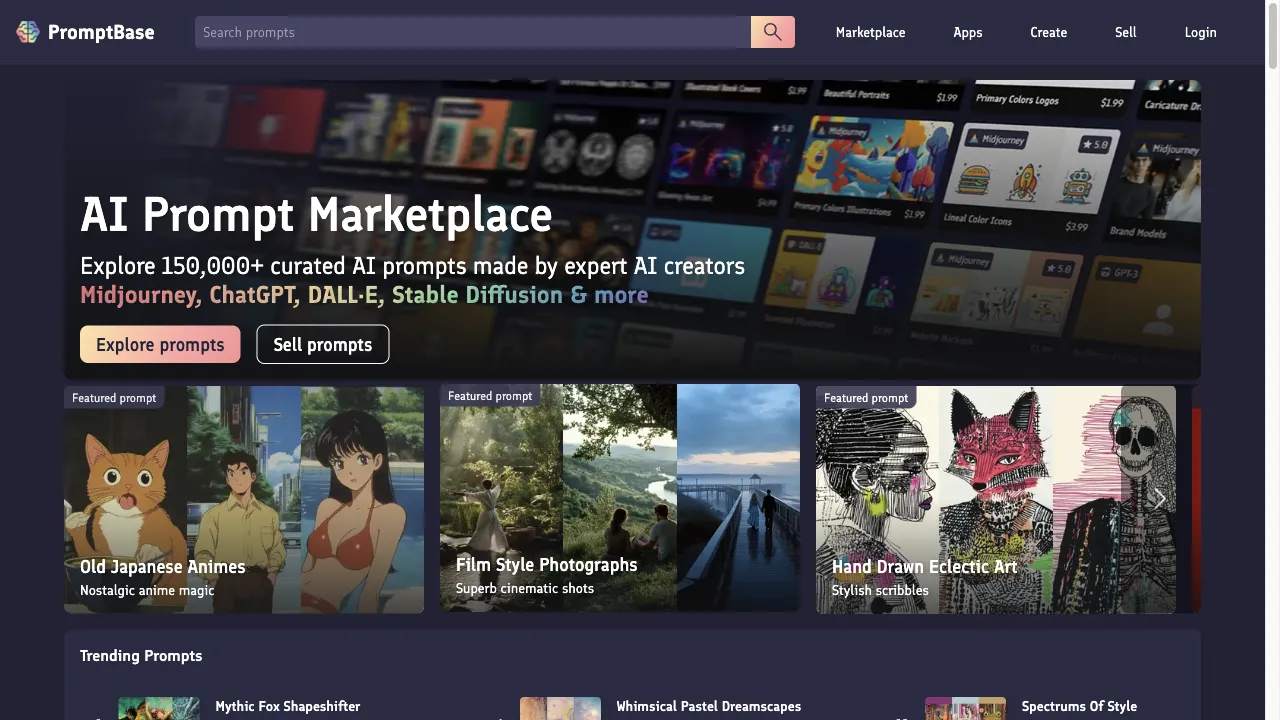Screen dimensions: 1280x720
Task: Click the "Superb cinematic shots" subtitle
Action: click(x=525, y=588)
